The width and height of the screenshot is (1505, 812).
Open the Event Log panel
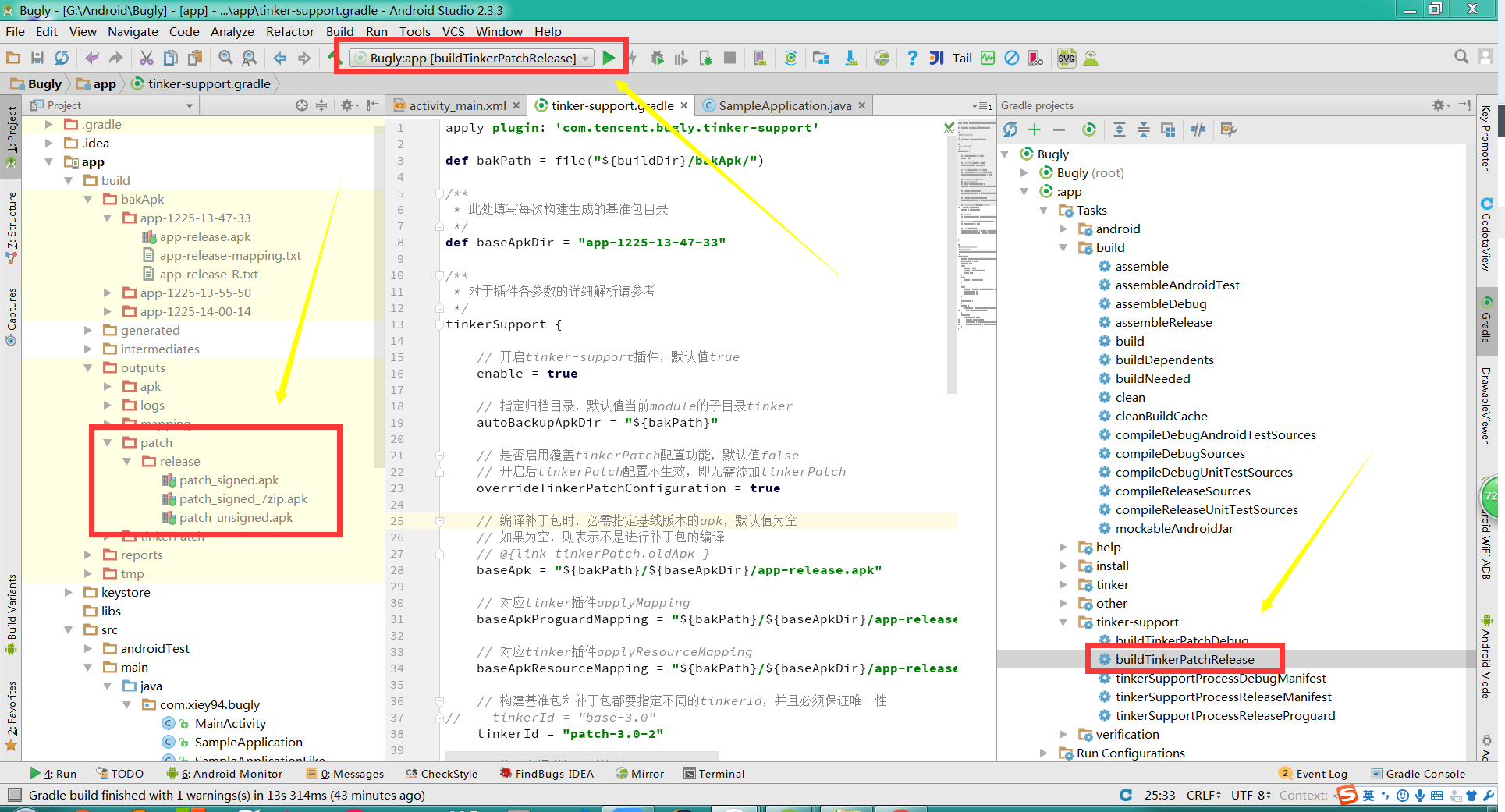[x=1313, y=774]
